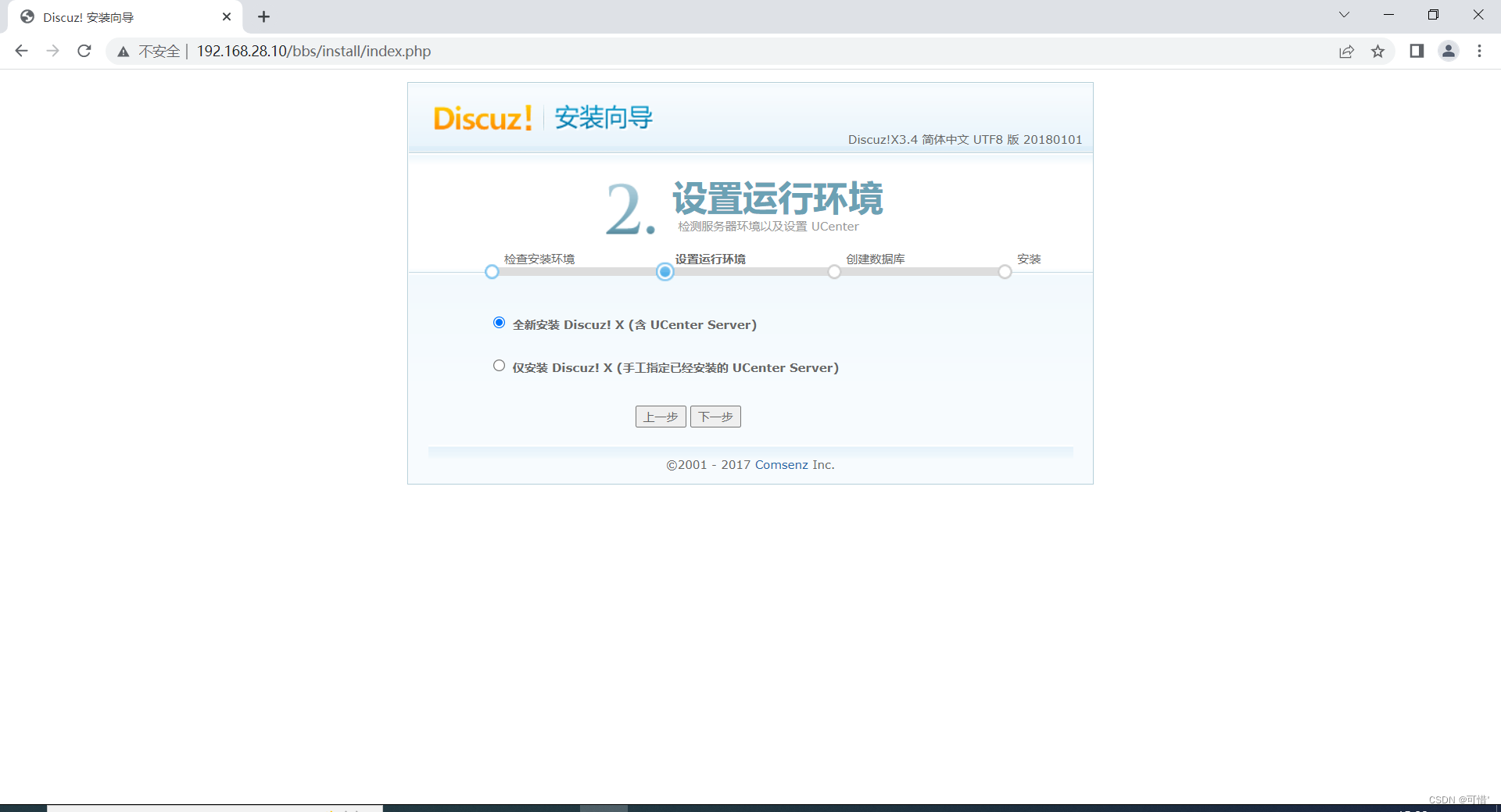1501x812 pixels.
Task: Open the browser side panel icon
Action: click(x=1417, y=51)
